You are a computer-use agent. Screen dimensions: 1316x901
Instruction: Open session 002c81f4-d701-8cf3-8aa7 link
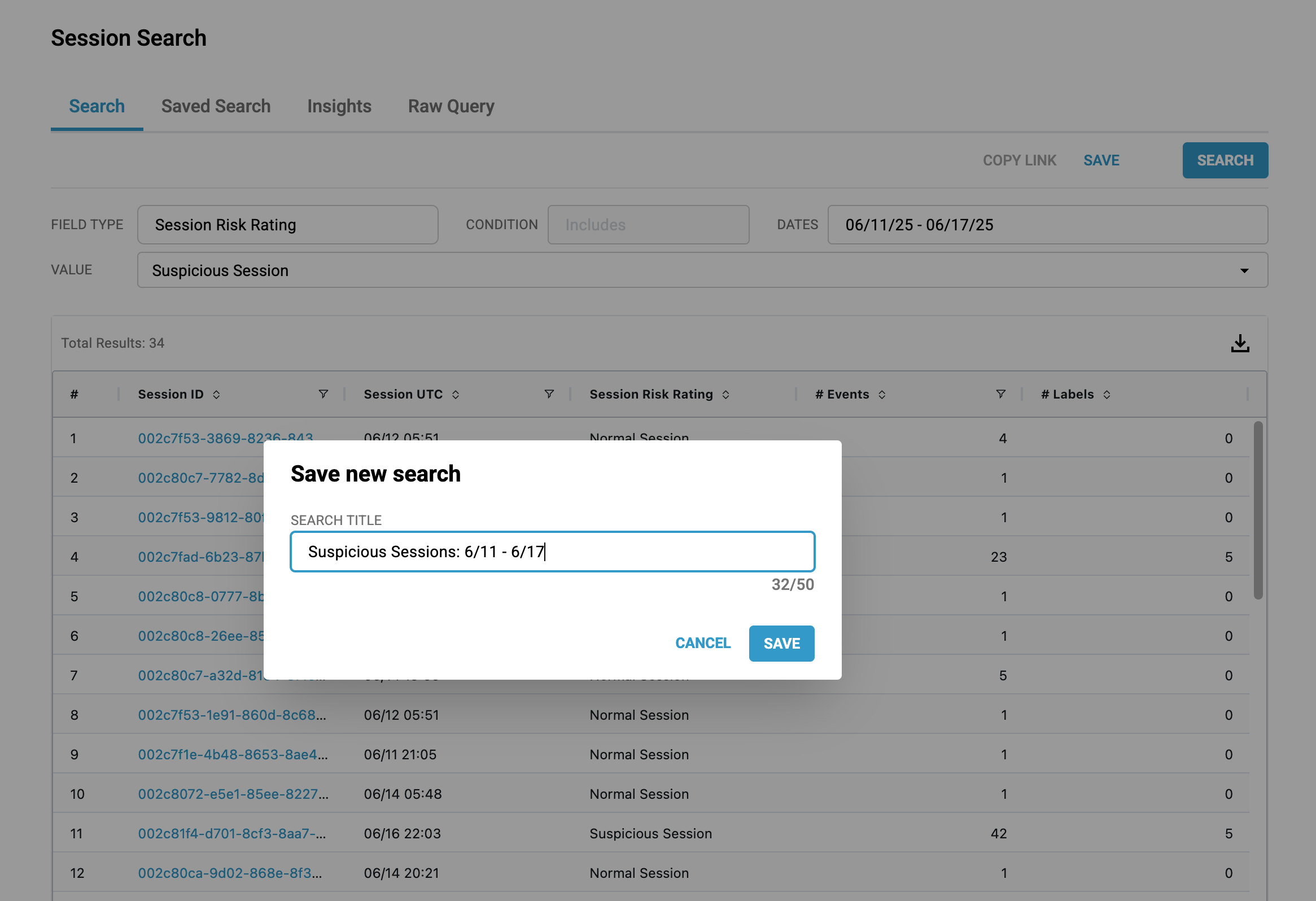[x=231, y=834]
